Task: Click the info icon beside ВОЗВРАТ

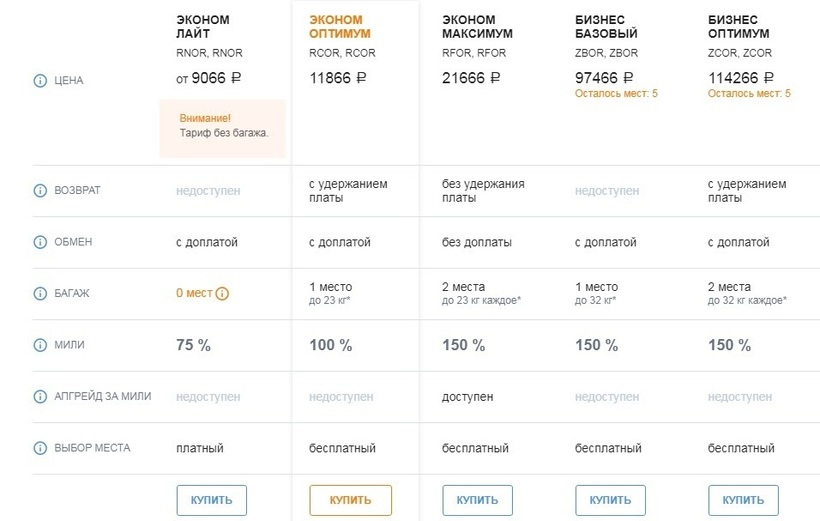Action: point(41,190)
